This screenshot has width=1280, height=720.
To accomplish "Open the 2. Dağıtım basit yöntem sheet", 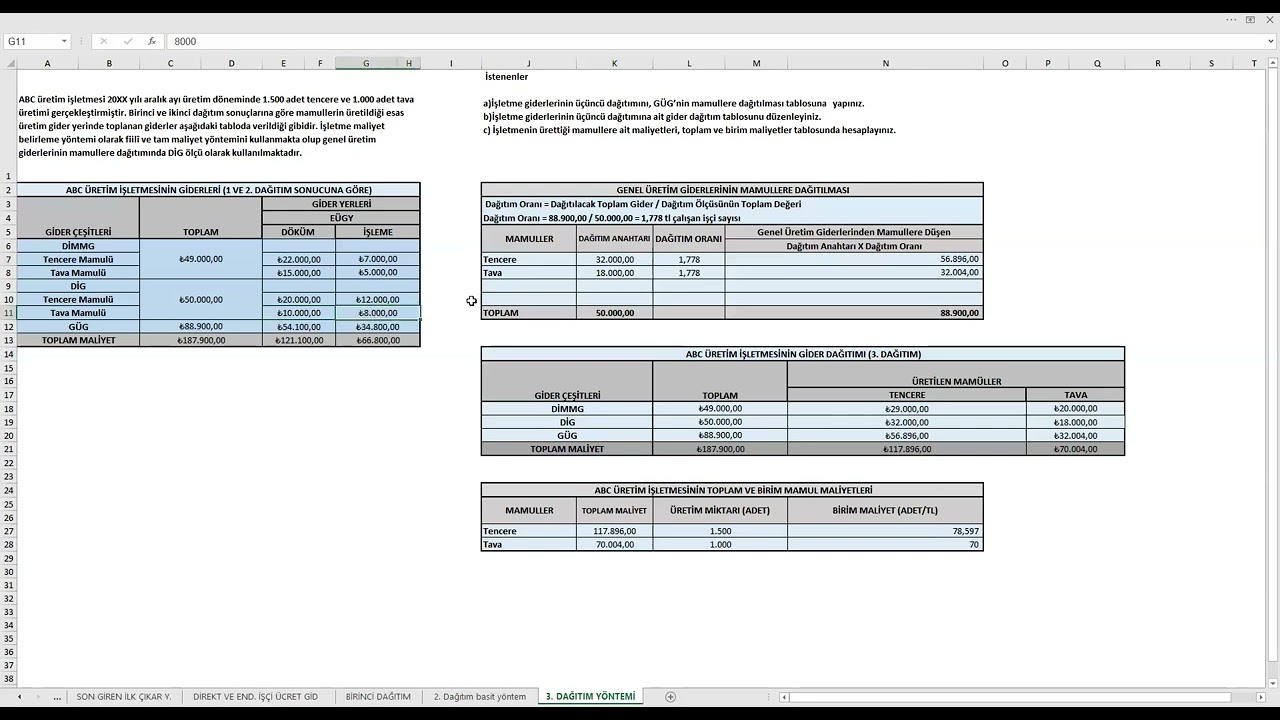I will coord(480,696).
